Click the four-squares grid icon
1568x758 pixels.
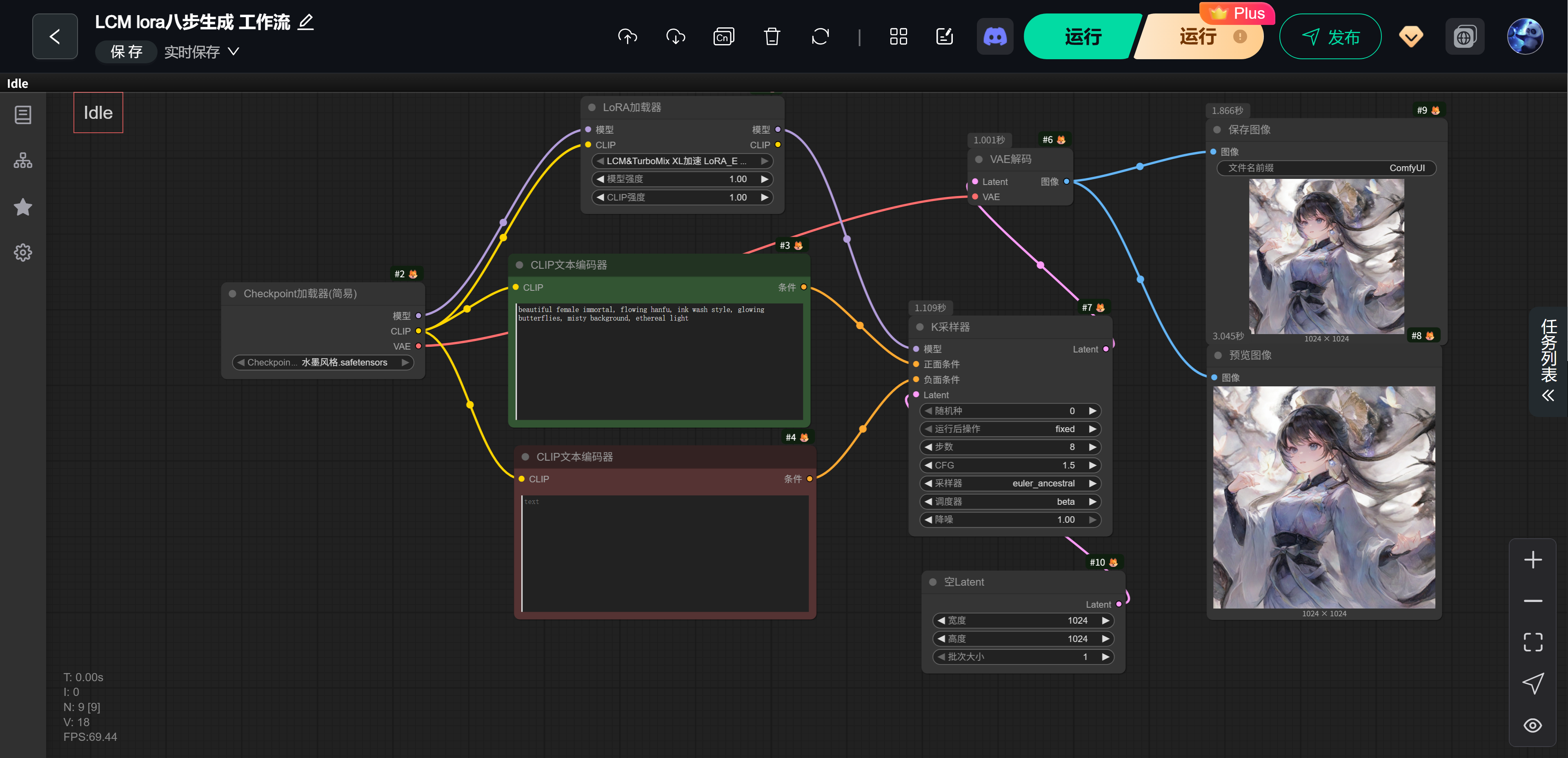[x=898, y=36]
